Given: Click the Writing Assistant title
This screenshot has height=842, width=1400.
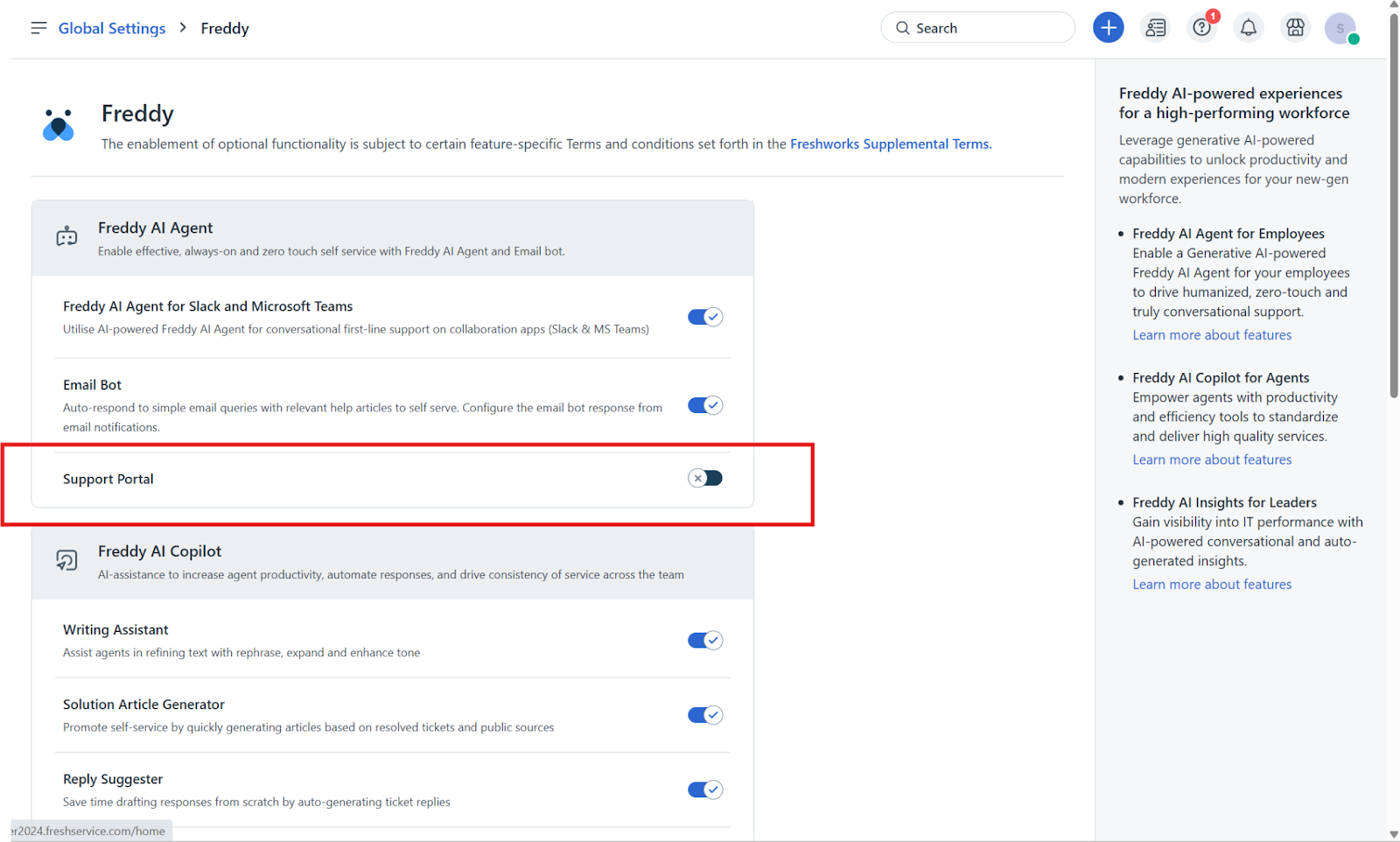Looking at the screenshot, I should point(115,630).
